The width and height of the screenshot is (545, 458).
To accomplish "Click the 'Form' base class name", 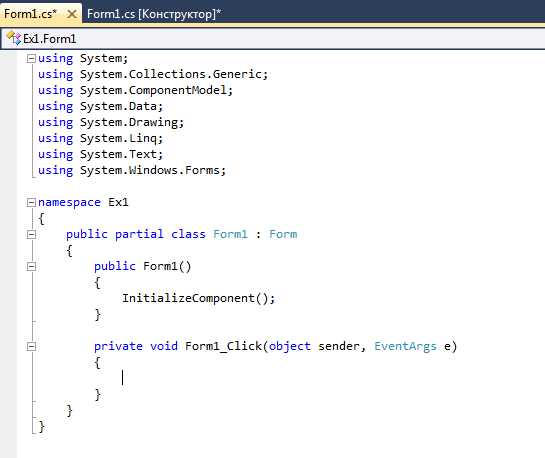I will 283,234.
